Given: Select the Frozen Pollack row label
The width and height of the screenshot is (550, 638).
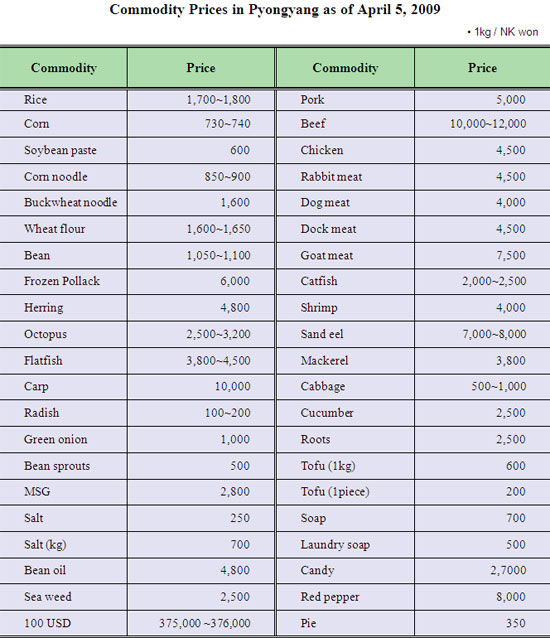Looking at the screenshot, I should [x=62, y=281].
